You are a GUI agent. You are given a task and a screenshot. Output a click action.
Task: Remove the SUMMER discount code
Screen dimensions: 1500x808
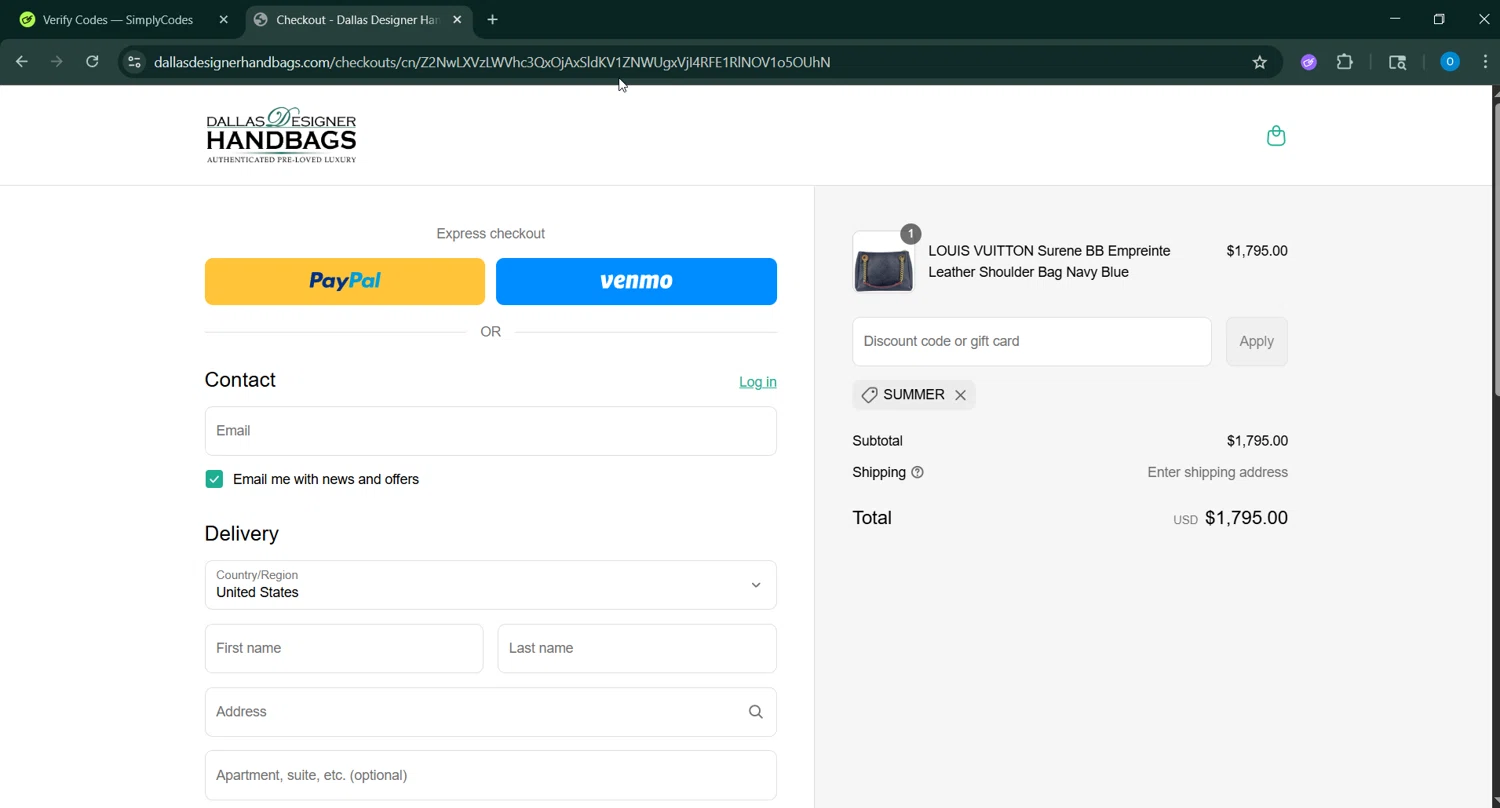pos(960,395)
